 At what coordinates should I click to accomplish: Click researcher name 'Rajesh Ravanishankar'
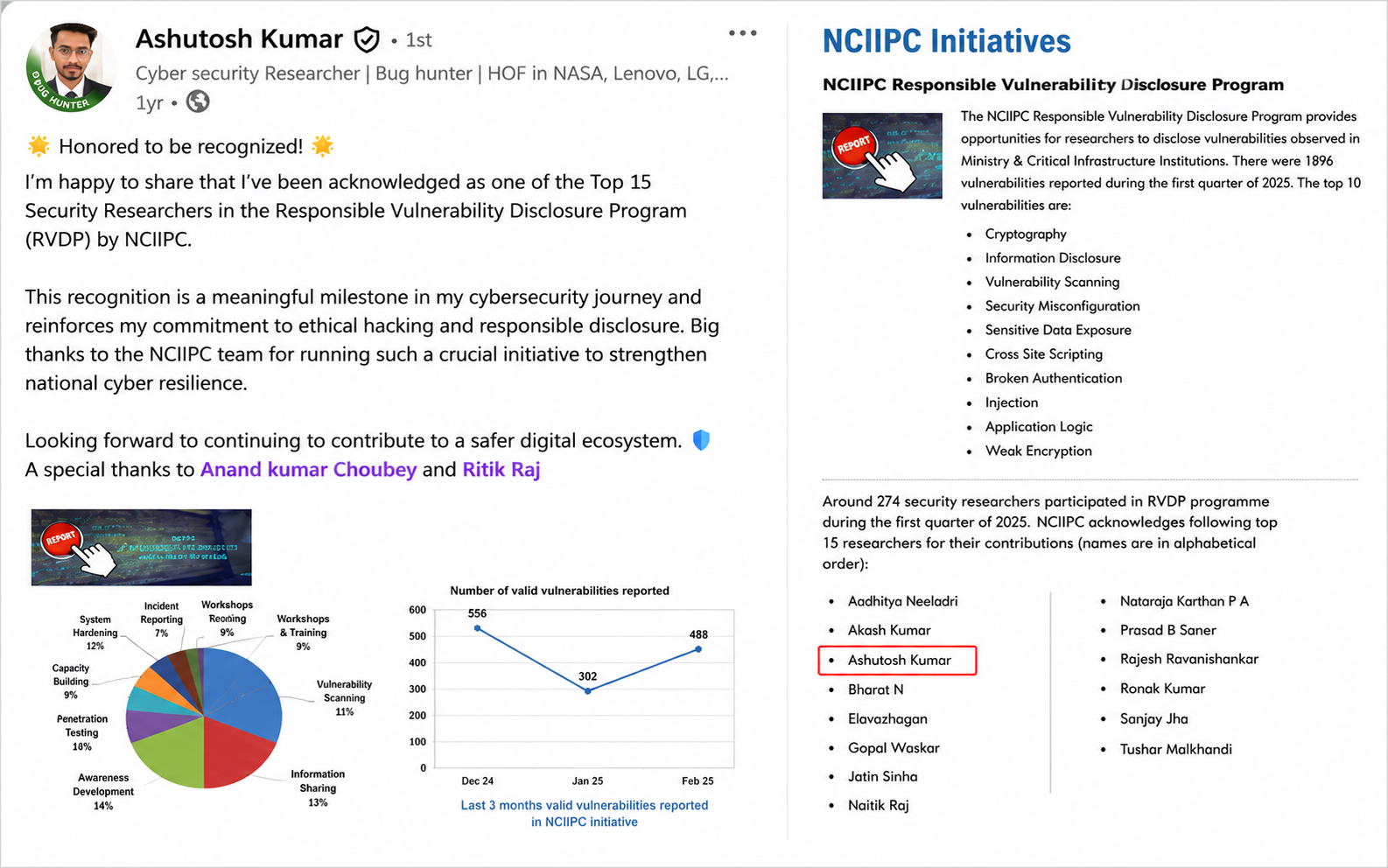(x=1189, y=659)
